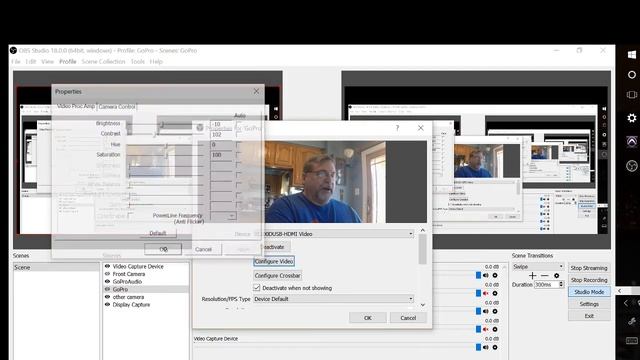This screenshot has height=360, width=640.
Task: Switch to Video Proc Amp tab
Action: coord(76,106)
